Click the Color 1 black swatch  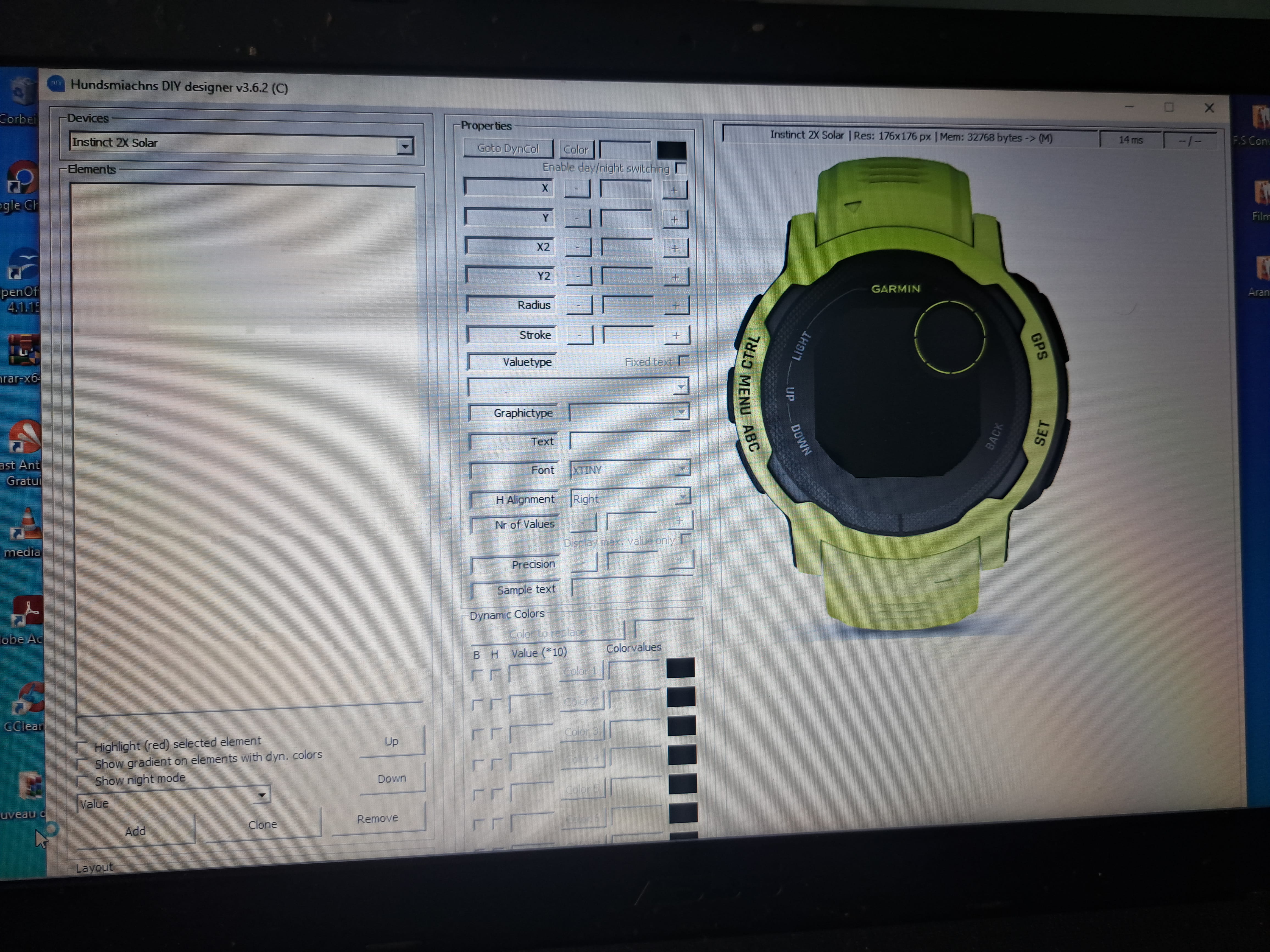tap(680, 668)
